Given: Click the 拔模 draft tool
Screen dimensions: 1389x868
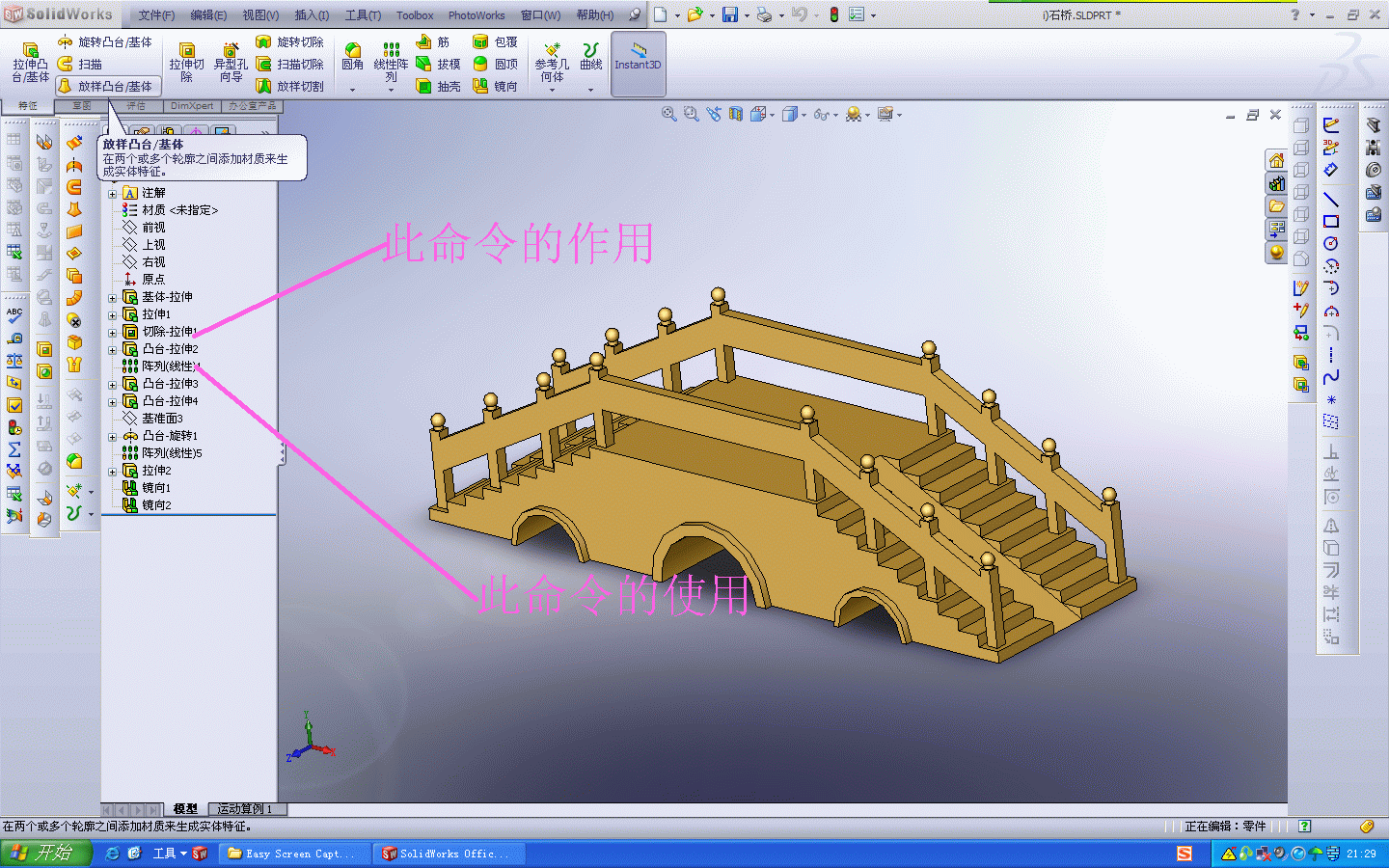Looking at the screenshot, I should tap(438, 64).
